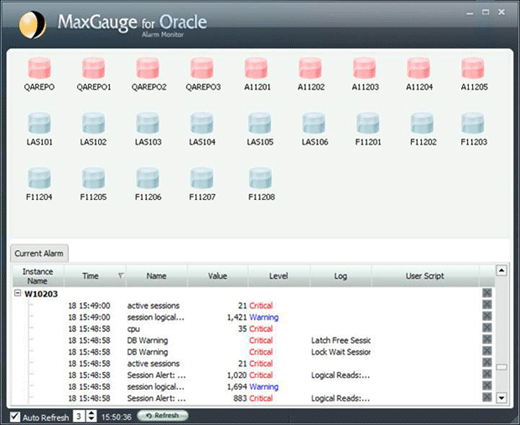Select the F11201 database icon

(x=368, y=123)
